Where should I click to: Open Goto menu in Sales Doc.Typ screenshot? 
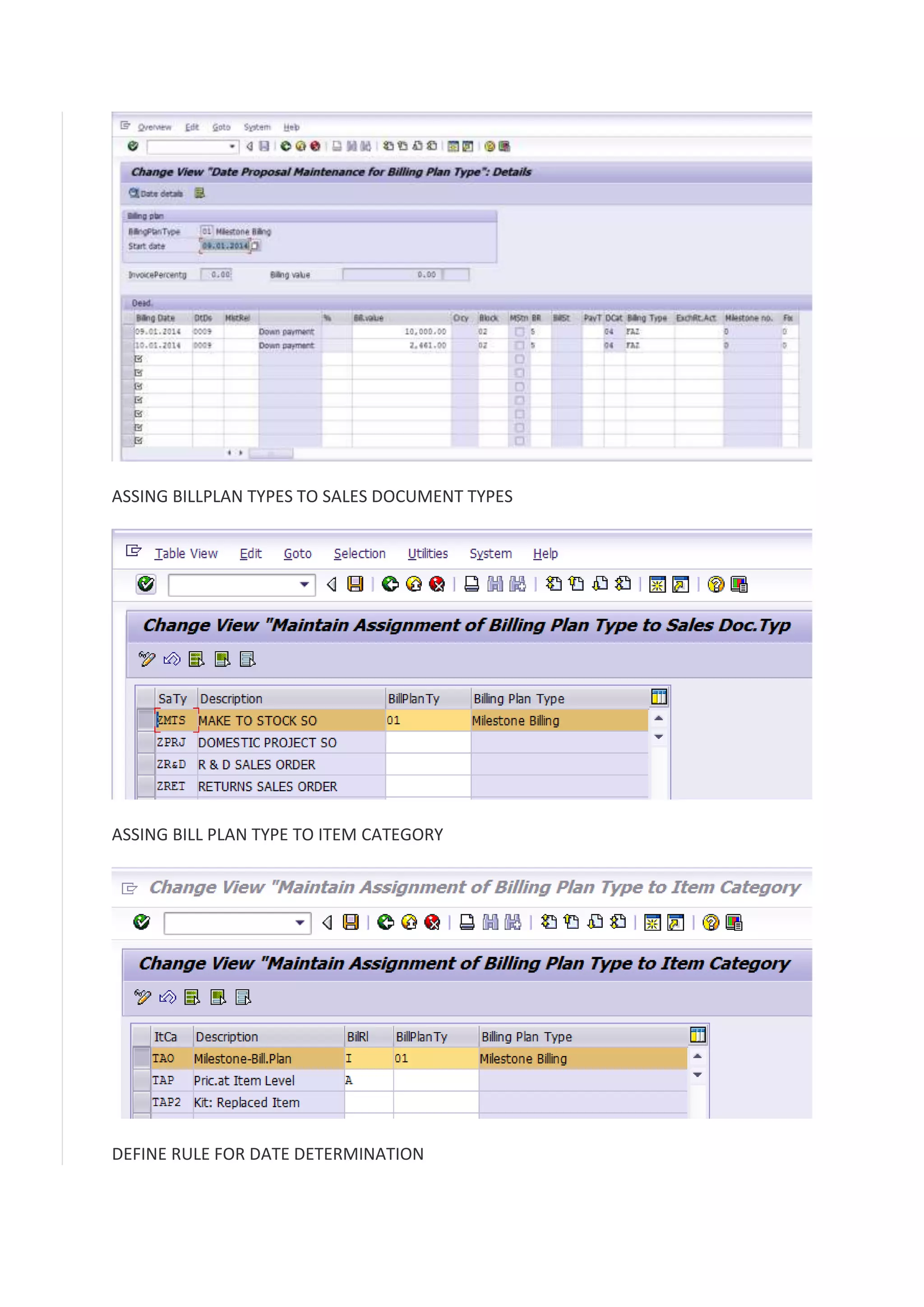[298, 553]
